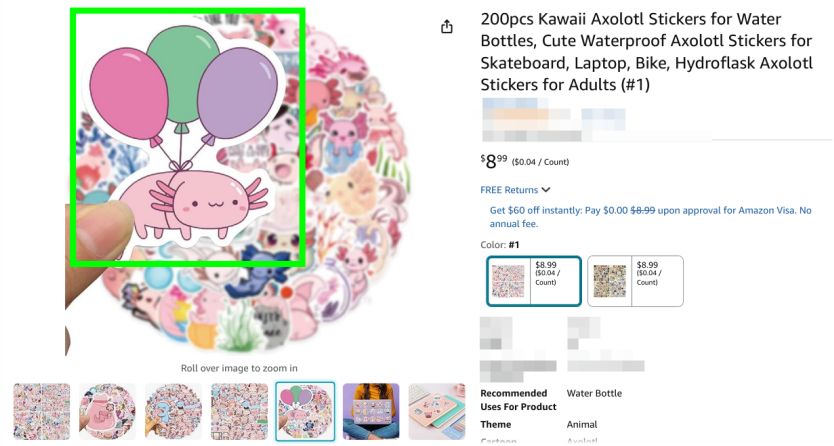Click the share icon above the product image
Image resolution: width=834 pixels, height=446 pixels.
(447, 27)
